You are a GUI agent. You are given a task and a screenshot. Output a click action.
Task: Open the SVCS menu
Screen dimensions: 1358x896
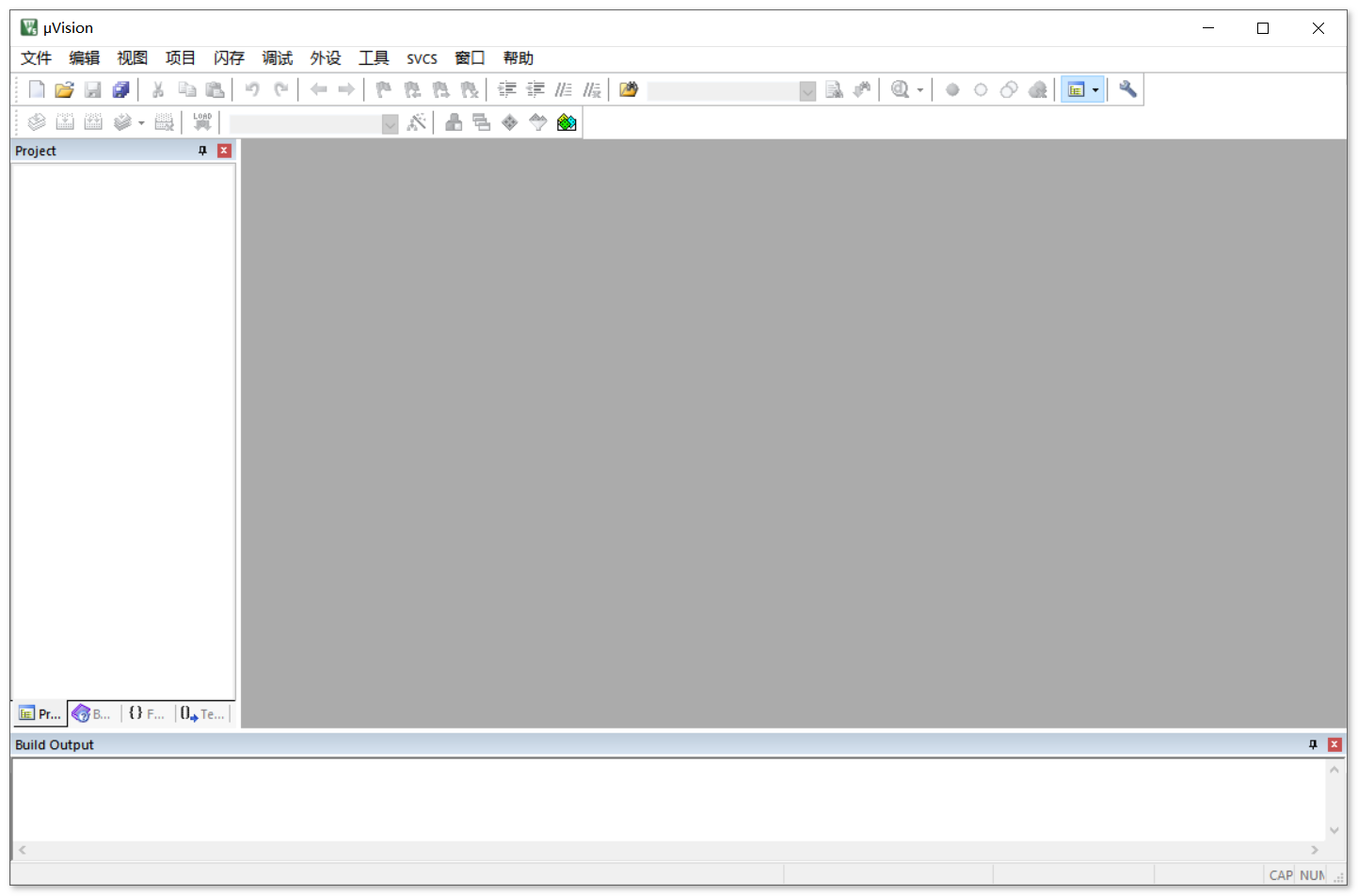[x=422, y=58]
